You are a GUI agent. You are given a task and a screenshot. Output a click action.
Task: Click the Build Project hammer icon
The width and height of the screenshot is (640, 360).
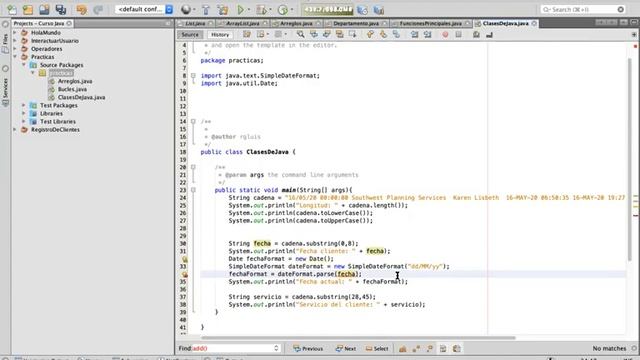[206, 9]
